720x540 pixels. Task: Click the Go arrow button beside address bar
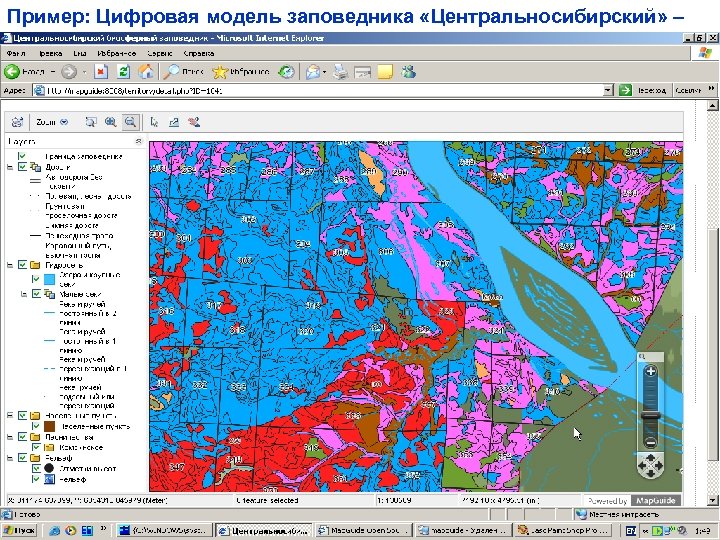pos(625,90)
